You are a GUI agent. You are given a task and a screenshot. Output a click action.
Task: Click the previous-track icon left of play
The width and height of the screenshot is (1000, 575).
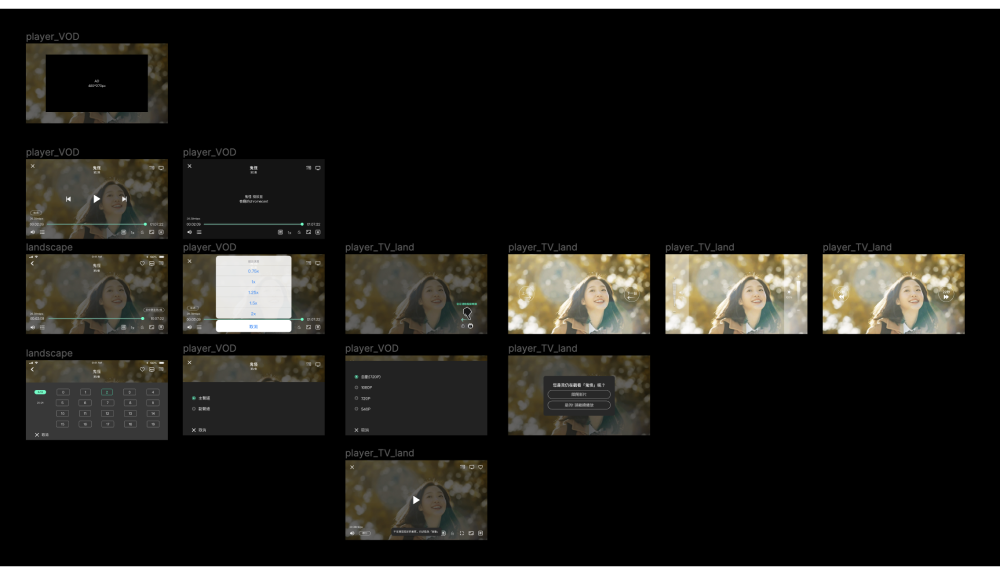[x=68, y=199]
